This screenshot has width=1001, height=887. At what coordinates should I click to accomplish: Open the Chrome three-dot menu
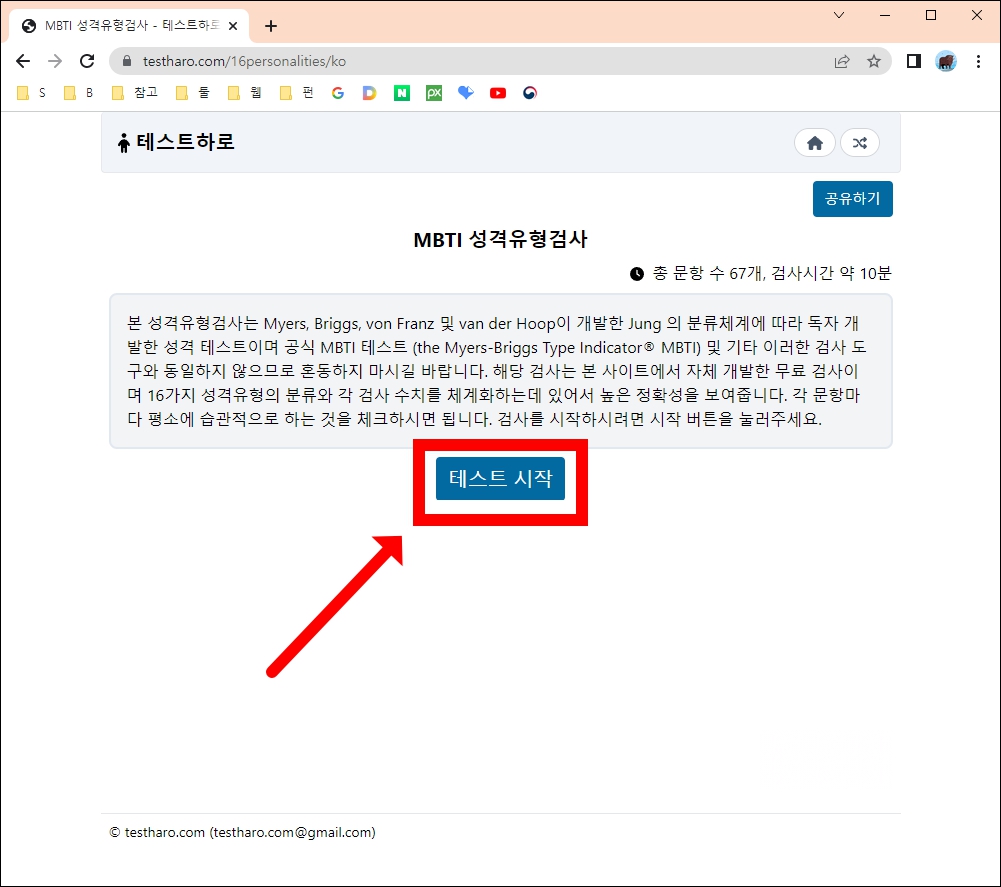pyautogui.click(x=978, y=61)
